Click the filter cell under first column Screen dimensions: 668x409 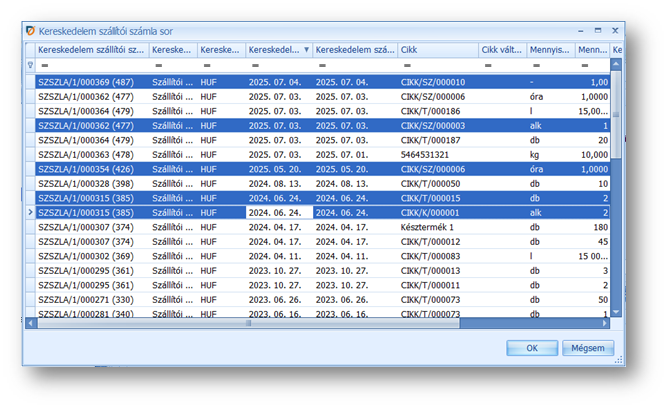pos(92,65)
